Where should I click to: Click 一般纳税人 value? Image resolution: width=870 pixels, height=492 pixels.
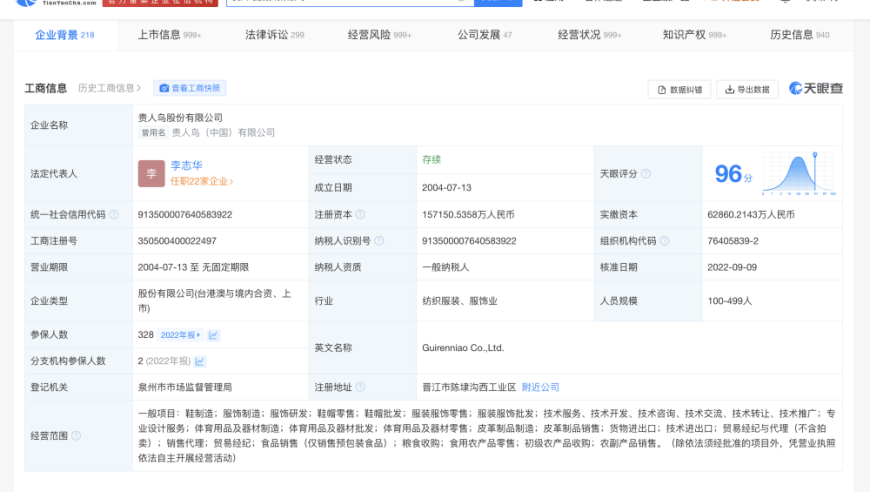pyautogui.click(x=446, y=267)
